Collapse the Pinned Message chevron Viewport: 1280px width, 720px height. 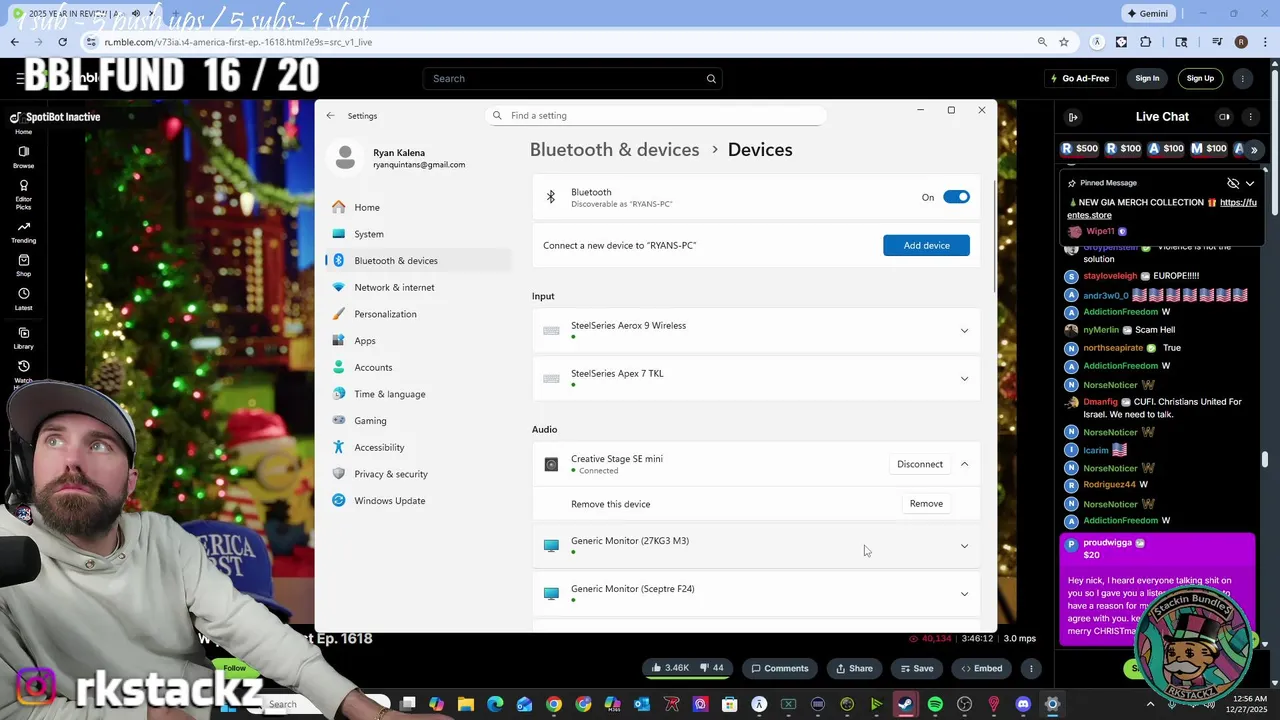click(1250, 183)
